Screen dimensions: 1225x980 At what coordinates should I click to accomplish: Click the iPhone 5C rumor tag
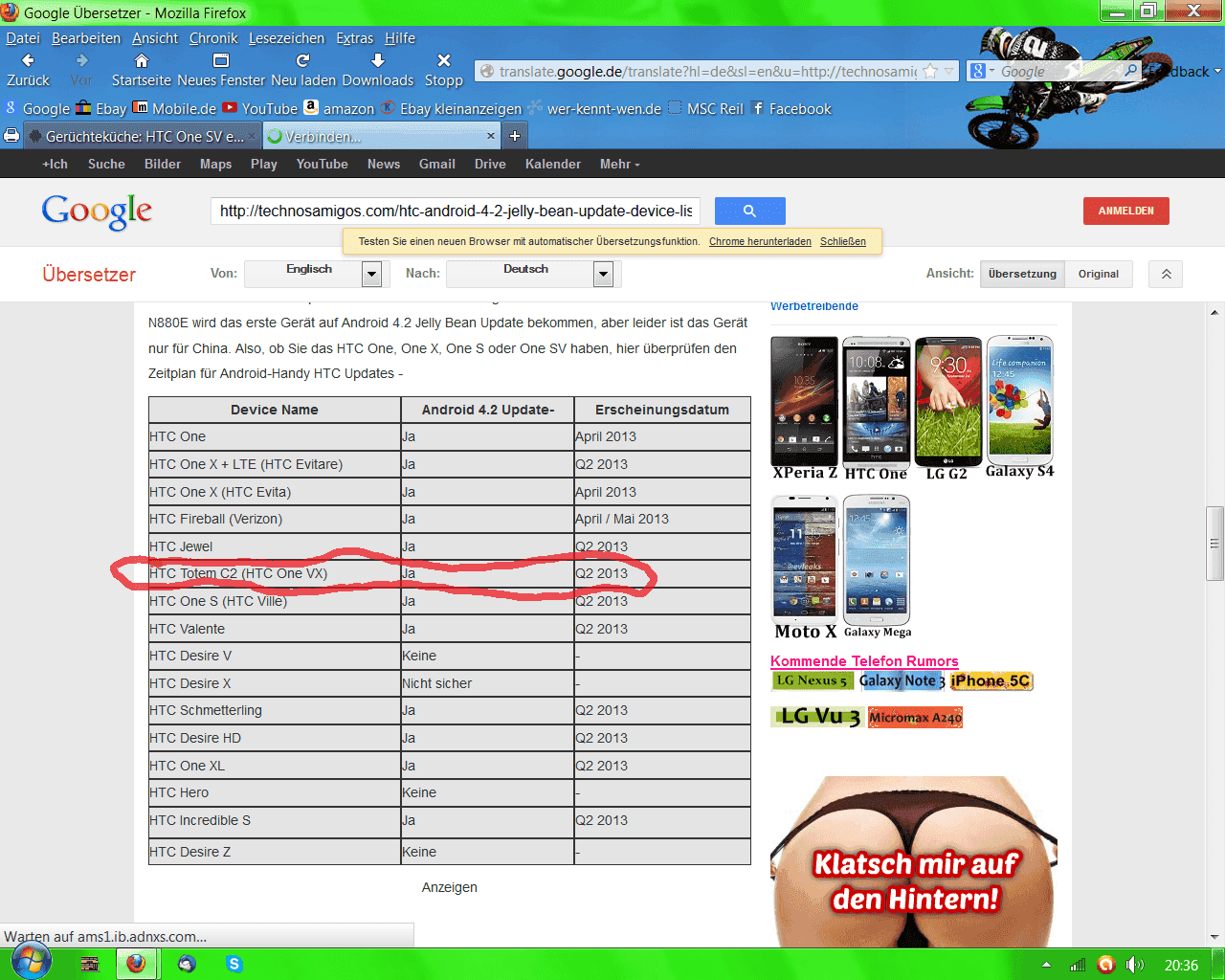point(991,681)
